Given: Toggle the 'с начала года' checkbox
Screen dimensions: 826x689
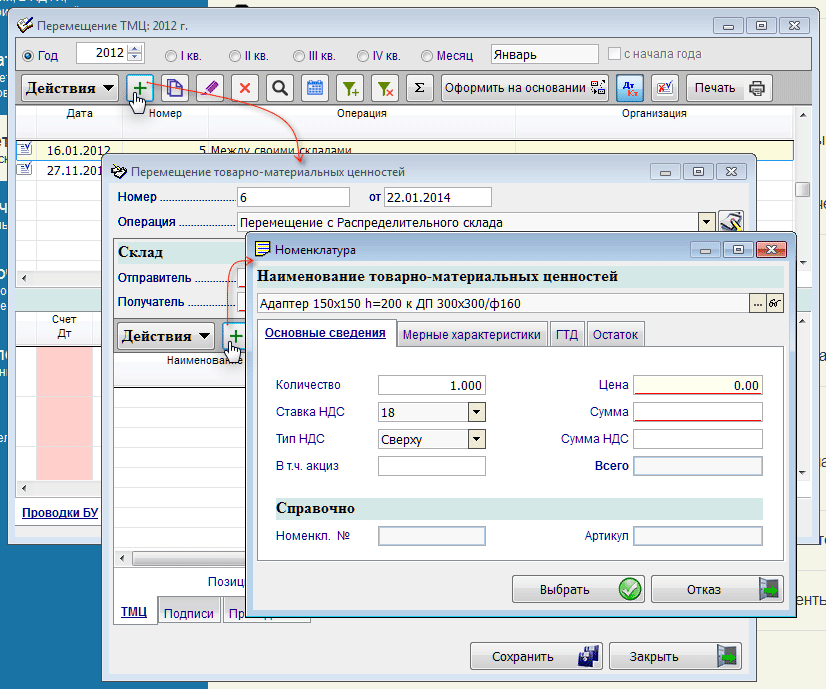Looking at the screenshot, I should coord(614,54).
